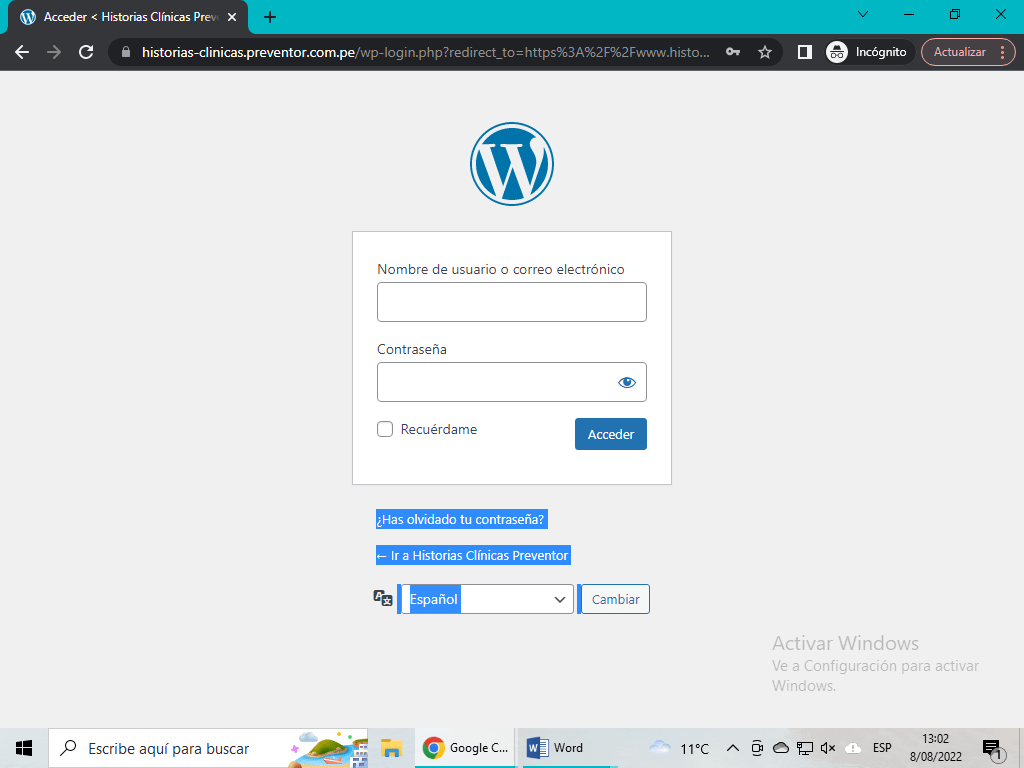Screen dimensions: 1024x768
Task: Click the browser forward arrow
Action: (x=54, y=52)
